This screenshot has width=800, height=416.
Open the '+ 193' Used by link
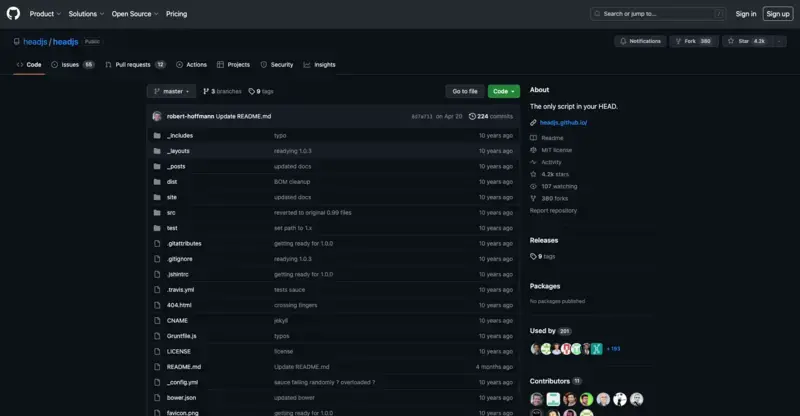613,349
